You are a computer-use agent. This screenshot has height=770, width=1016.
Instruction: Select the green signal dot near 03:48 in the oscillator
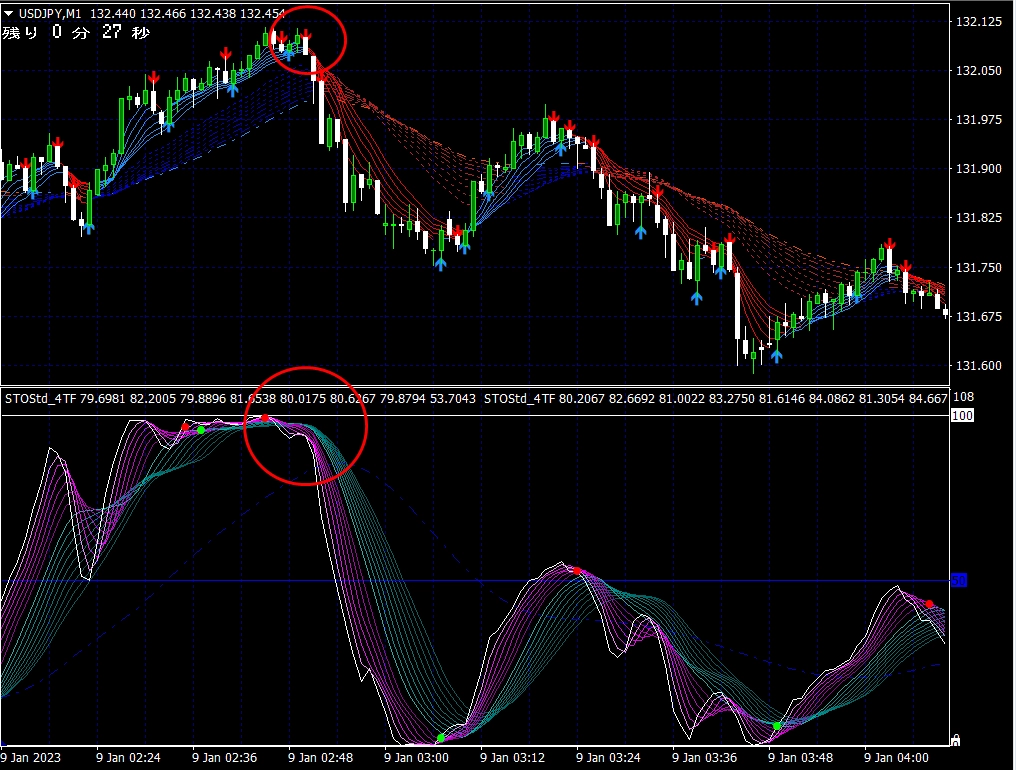click(777, 725)
